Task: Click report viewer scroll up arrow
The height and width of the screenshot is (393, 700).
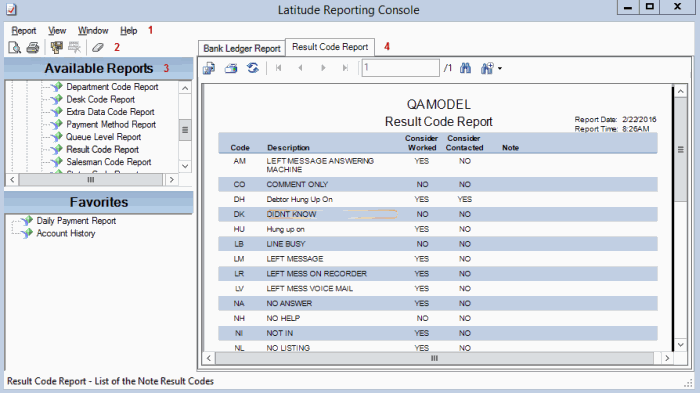Action: click(x=680, y=92)
